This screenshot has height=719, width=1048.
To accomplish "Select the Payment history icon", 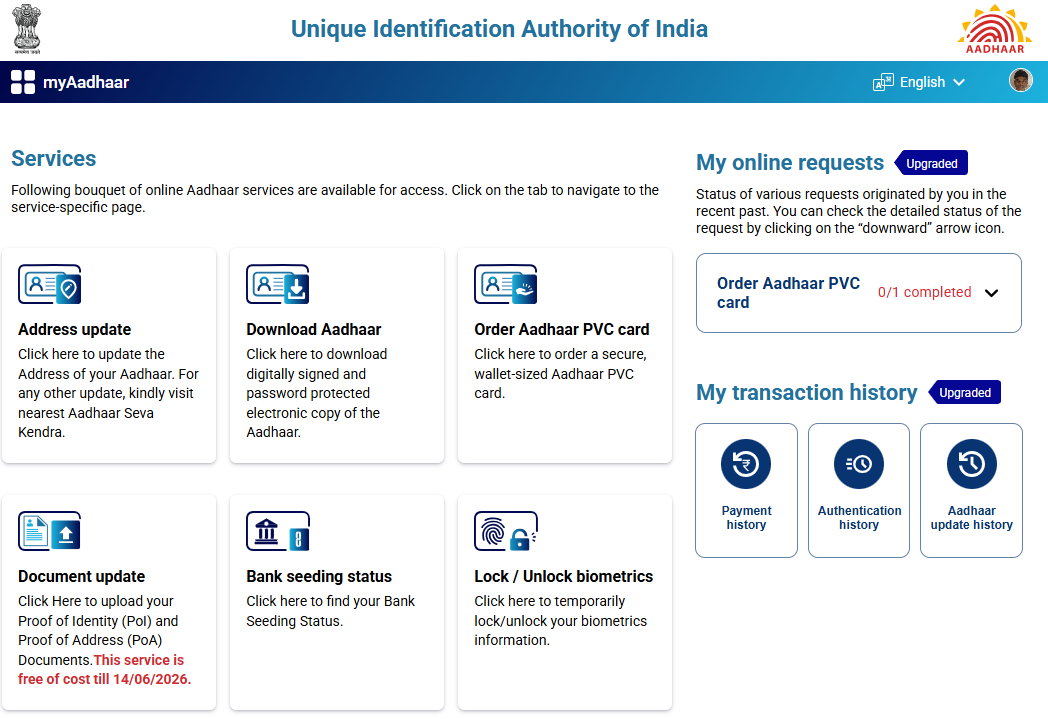I will pos(746,463).
